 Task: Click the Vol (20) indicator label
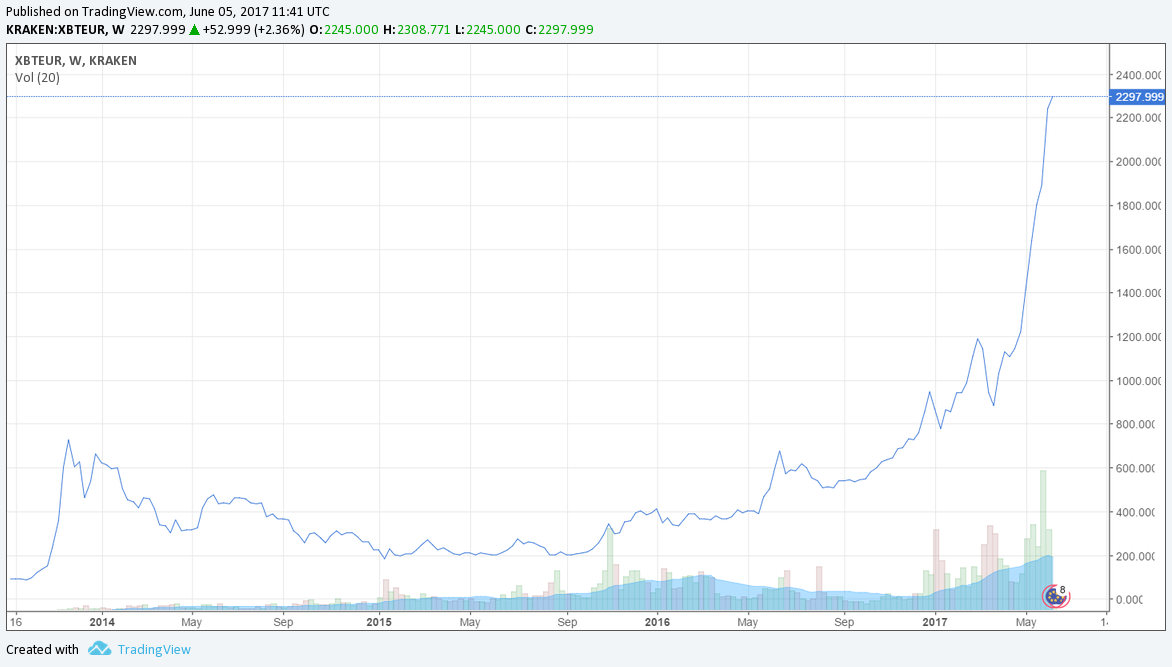37,78
